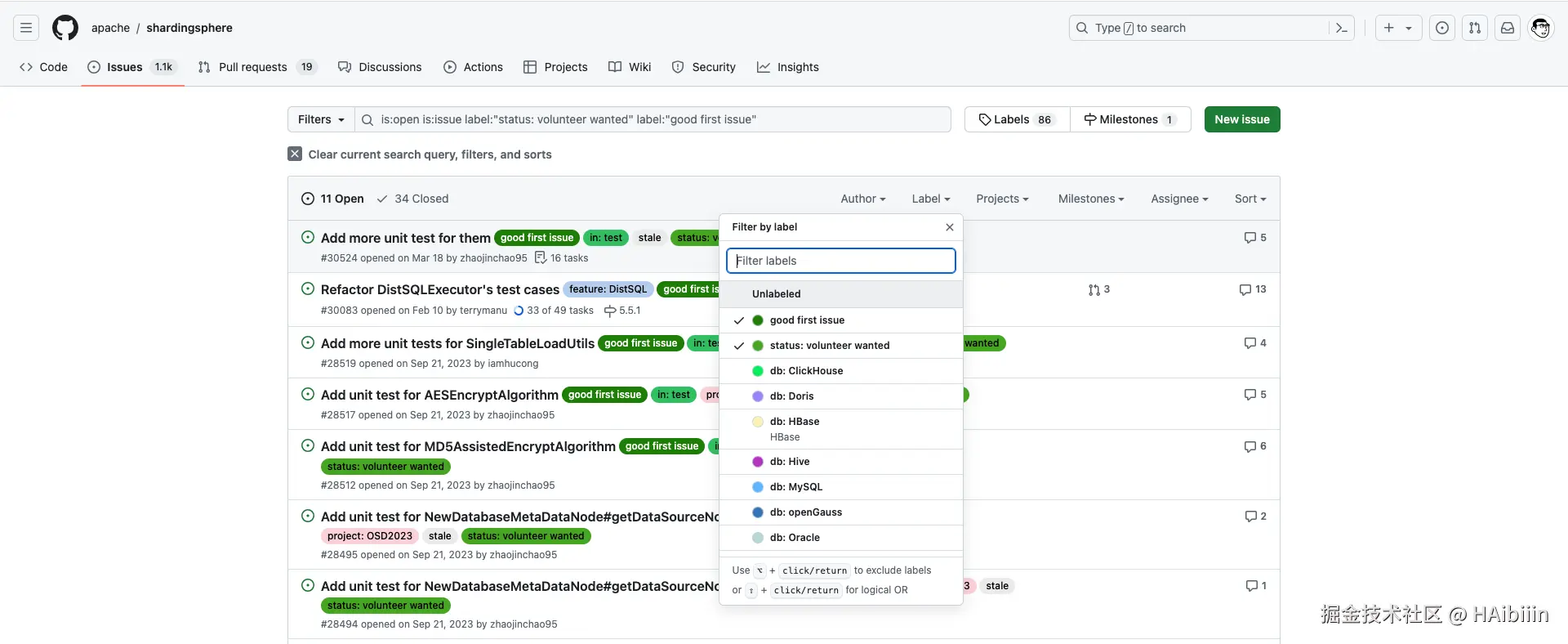Click the issues search query field
This screenshot has height=644, width=1568.
pos(653,119)
